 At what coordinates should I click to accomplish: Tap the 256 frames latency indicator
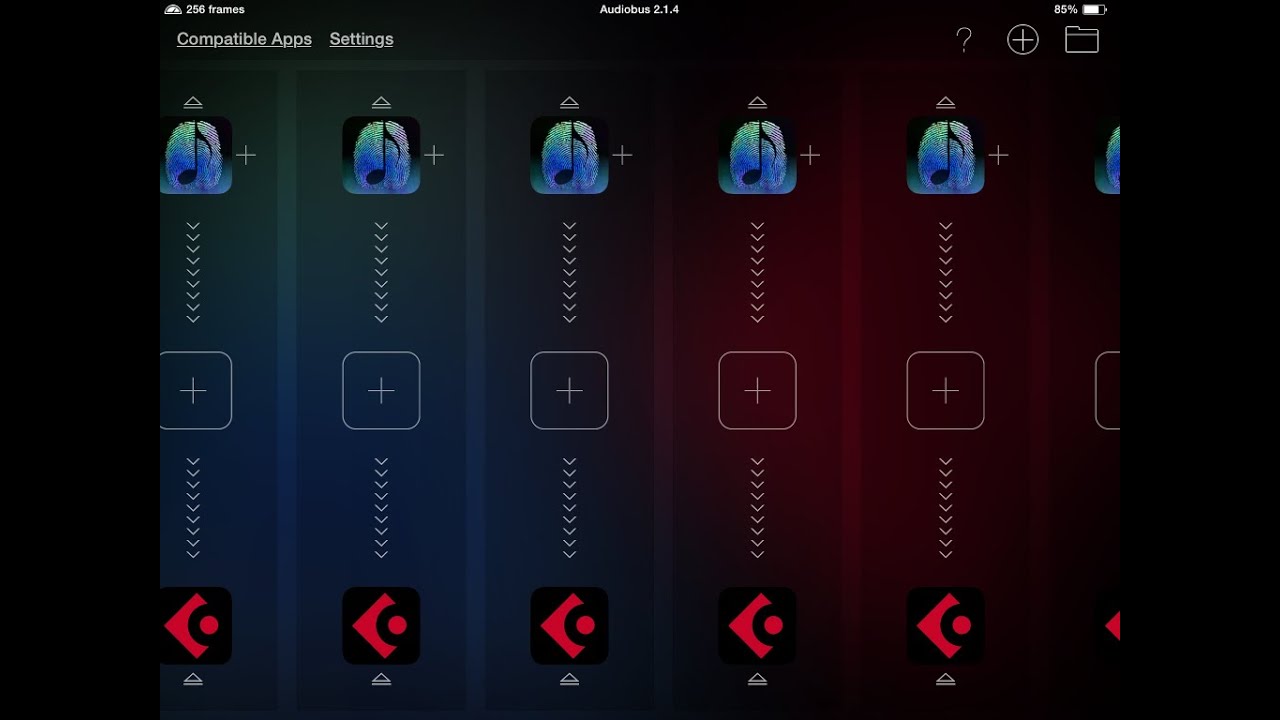[205, 9]
